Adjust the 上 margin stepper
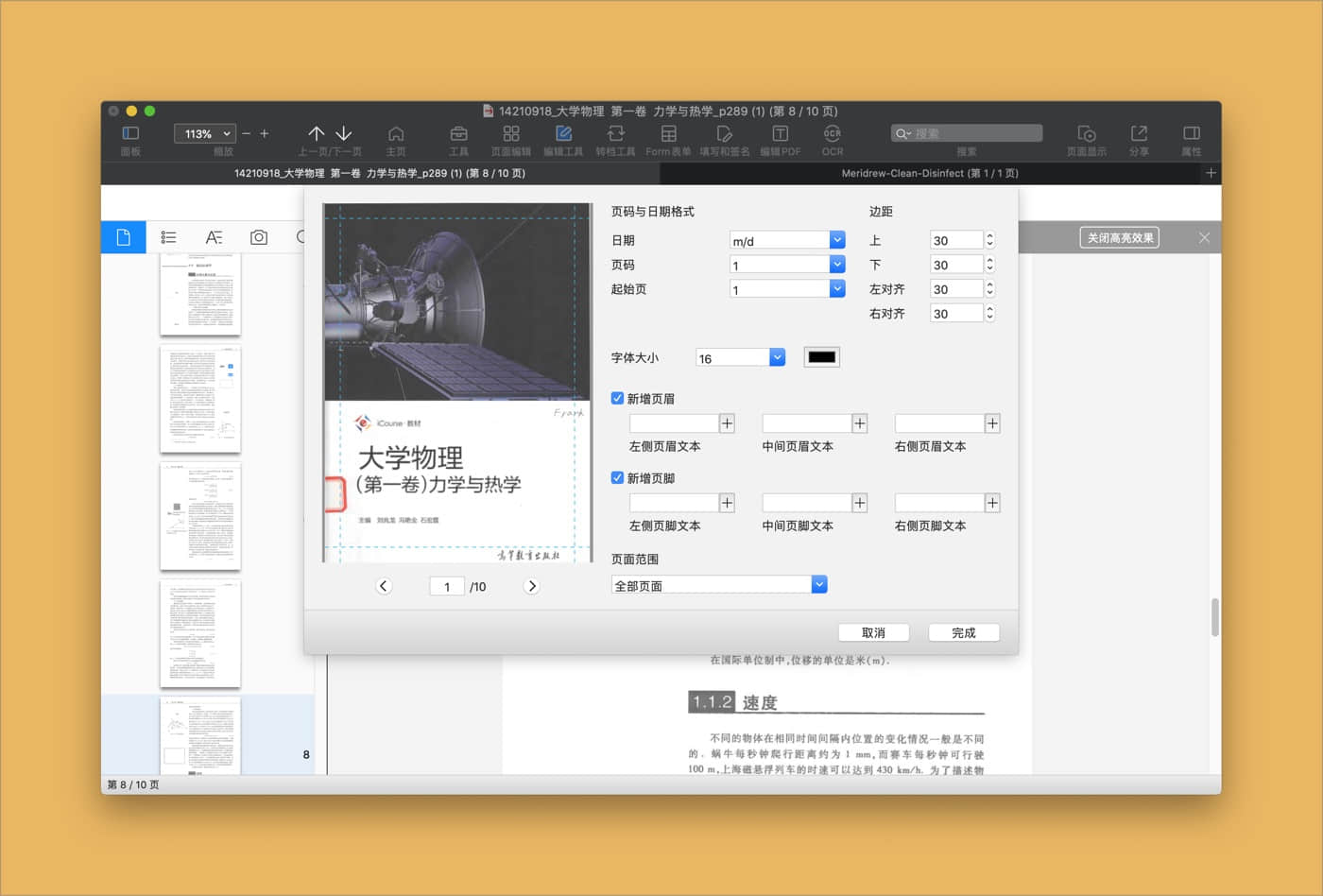This screenshot has width=1323, height=896. tap(989, 240)
